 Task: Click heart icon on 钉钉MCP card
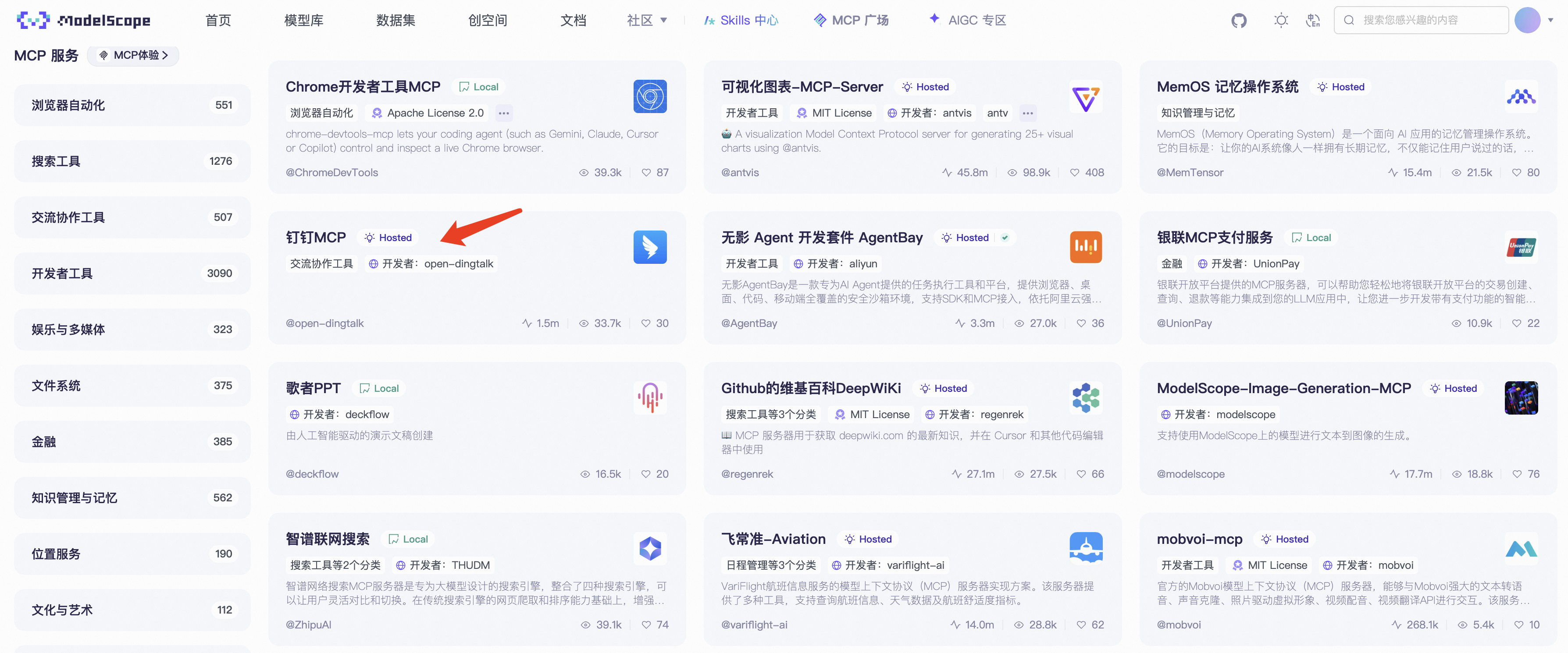(645, 323)
